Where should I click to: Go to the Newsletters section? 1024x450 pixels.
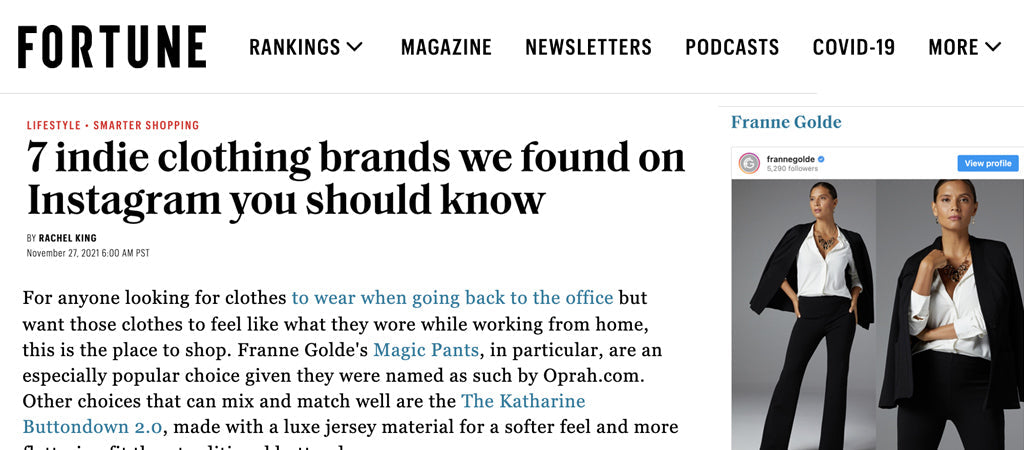tap(588, 47)
